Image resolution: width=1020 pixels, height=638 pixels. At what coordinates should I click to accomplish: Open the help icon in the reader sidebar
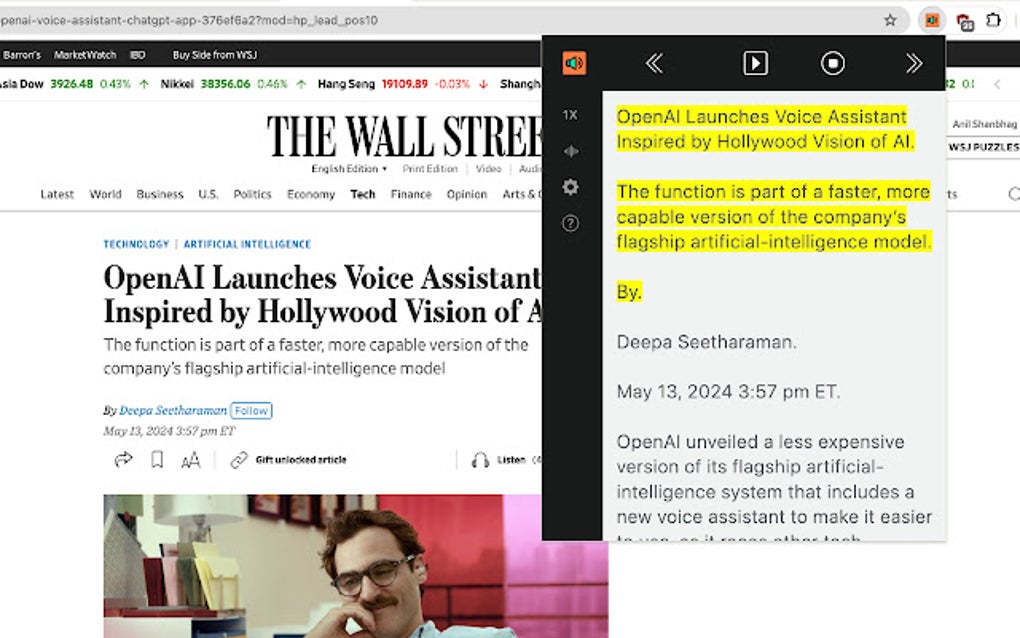(x=570, y=223)
